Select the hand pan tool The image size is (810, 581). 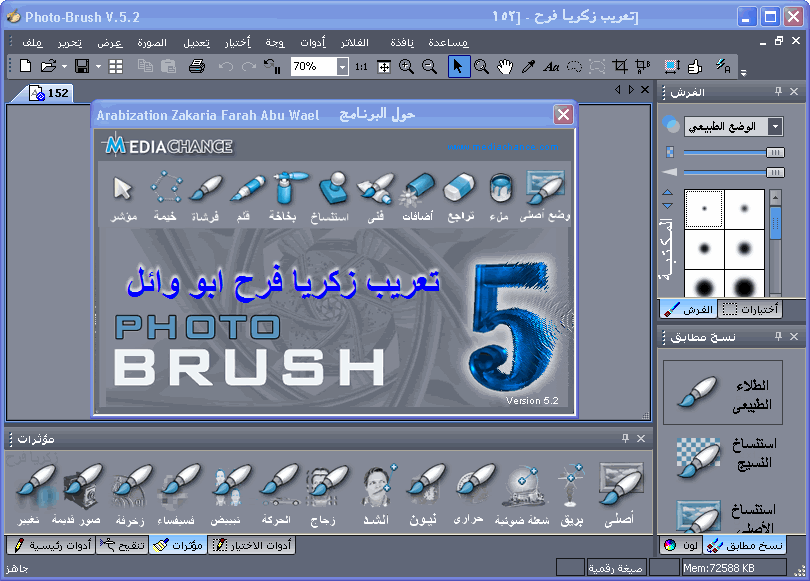505,67
